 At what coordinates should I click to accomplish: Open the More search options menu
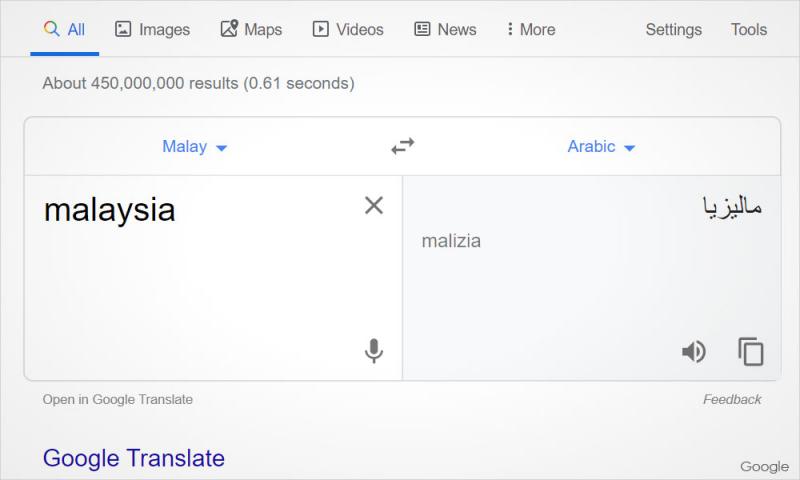[530, 29]
